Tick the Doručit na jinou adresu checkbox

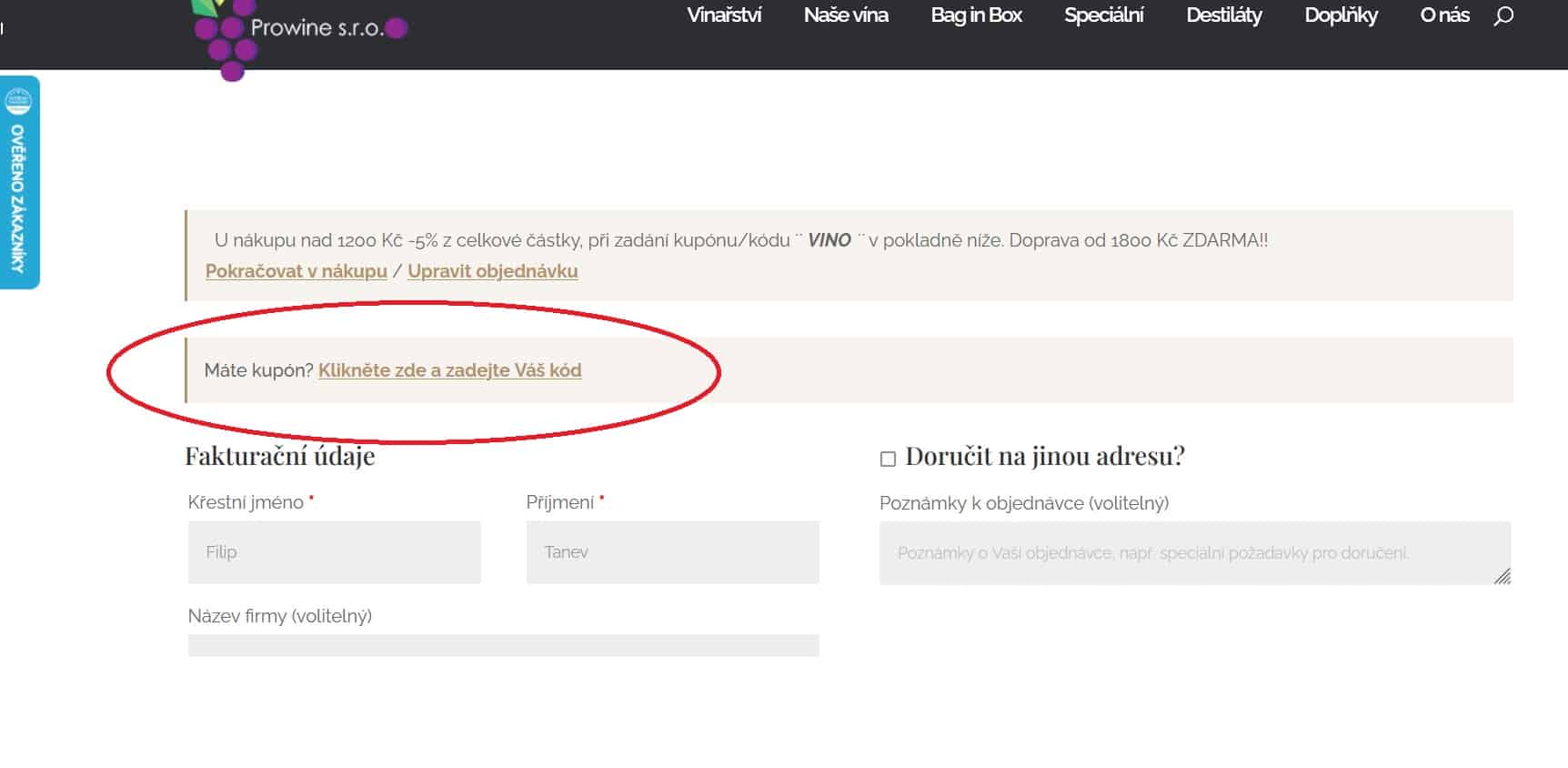pos(888,459)
